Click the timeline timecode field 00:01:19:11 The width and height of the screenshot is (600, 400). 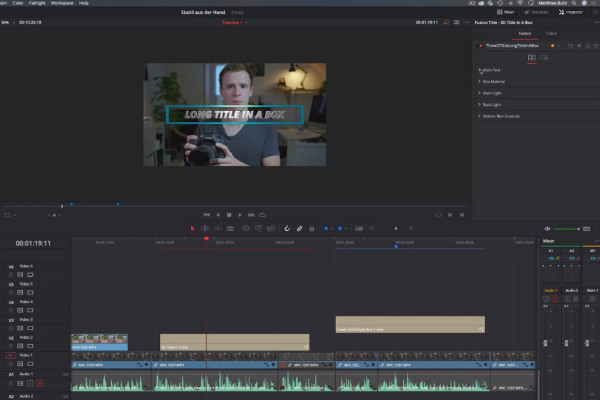[33, 243]
